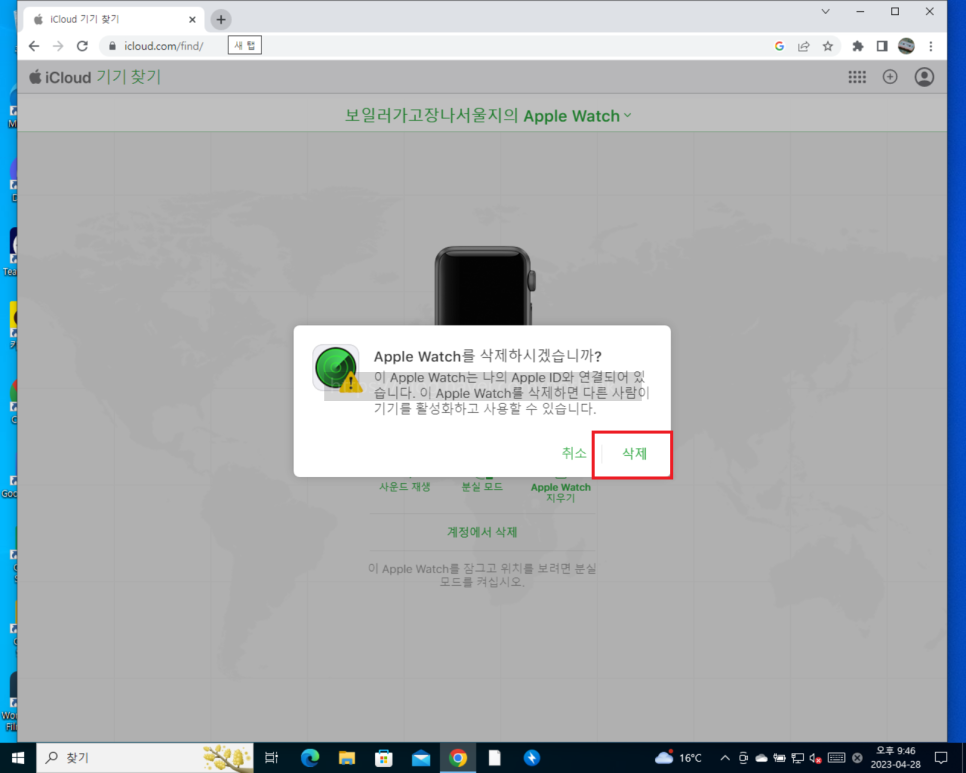The image size is (966, 773).
Task: Toggle Chrome side panel
Action: (882, 46)
